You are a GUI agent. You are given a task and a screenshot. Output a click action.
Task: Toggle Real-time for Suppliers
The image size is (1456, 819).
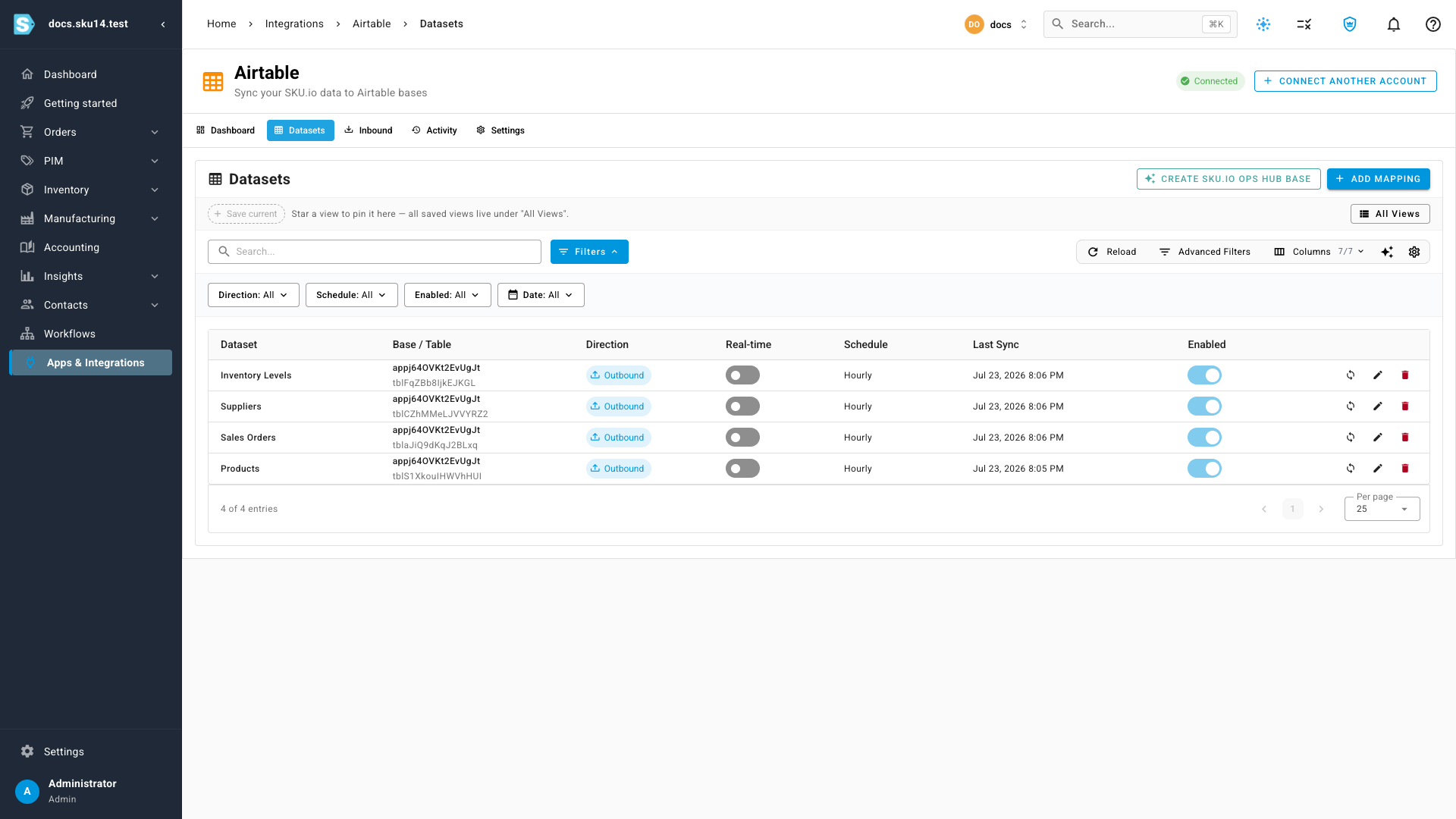pos(742,406)
